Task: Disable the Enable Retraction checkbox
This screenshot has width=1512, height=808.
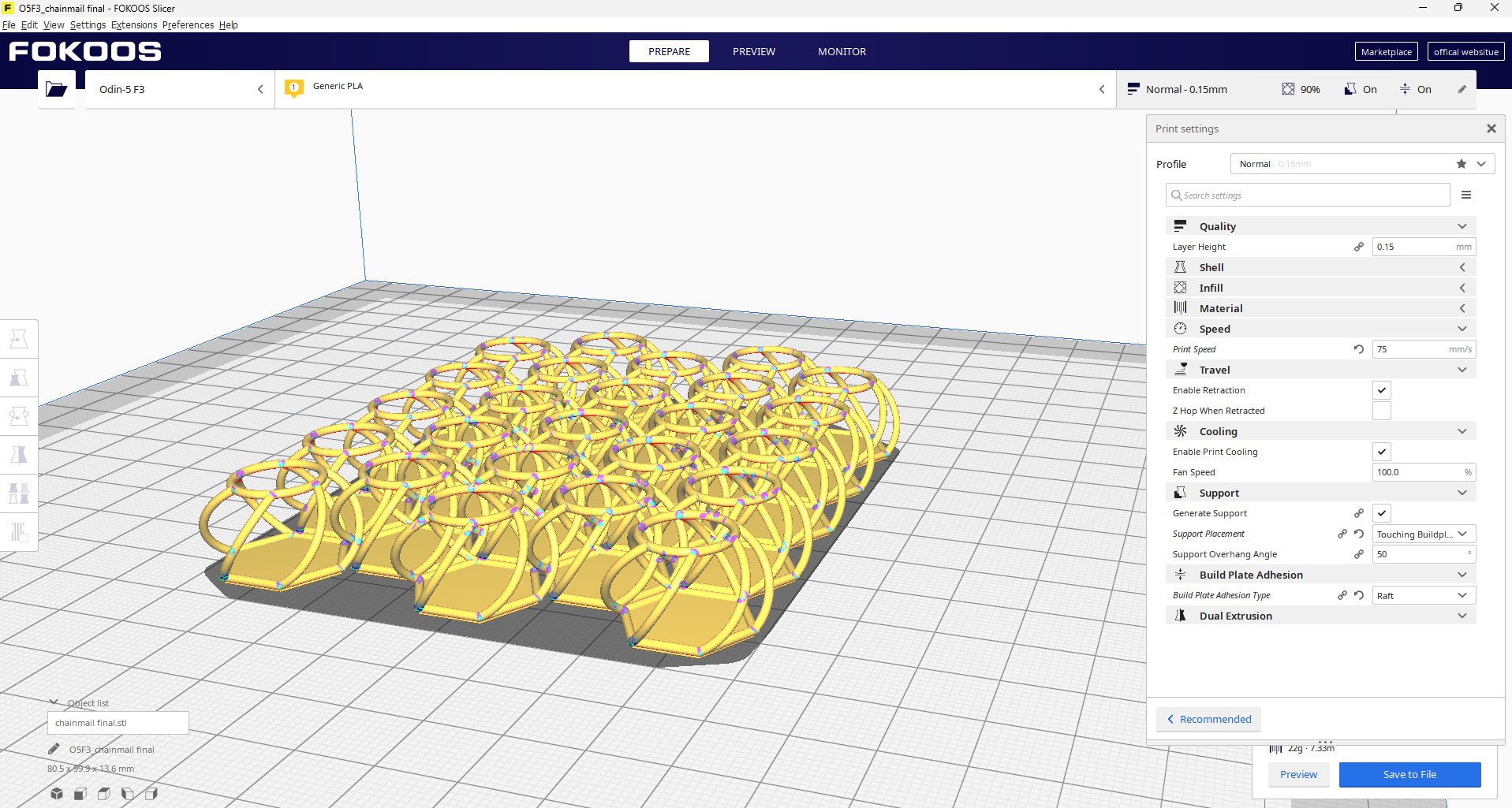Action: [x=1381, y=390]
